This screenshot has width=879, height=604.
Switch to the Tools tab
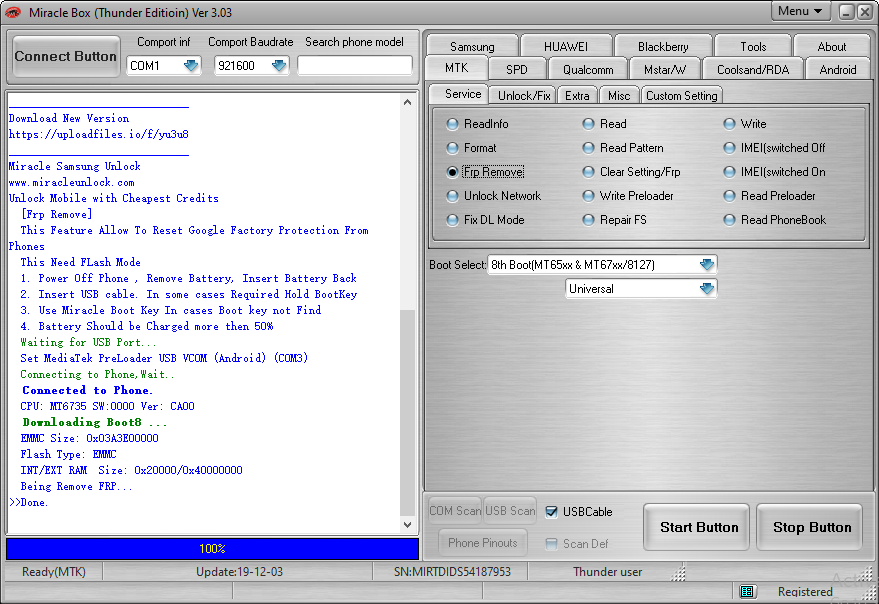click(x=753, y=47)
